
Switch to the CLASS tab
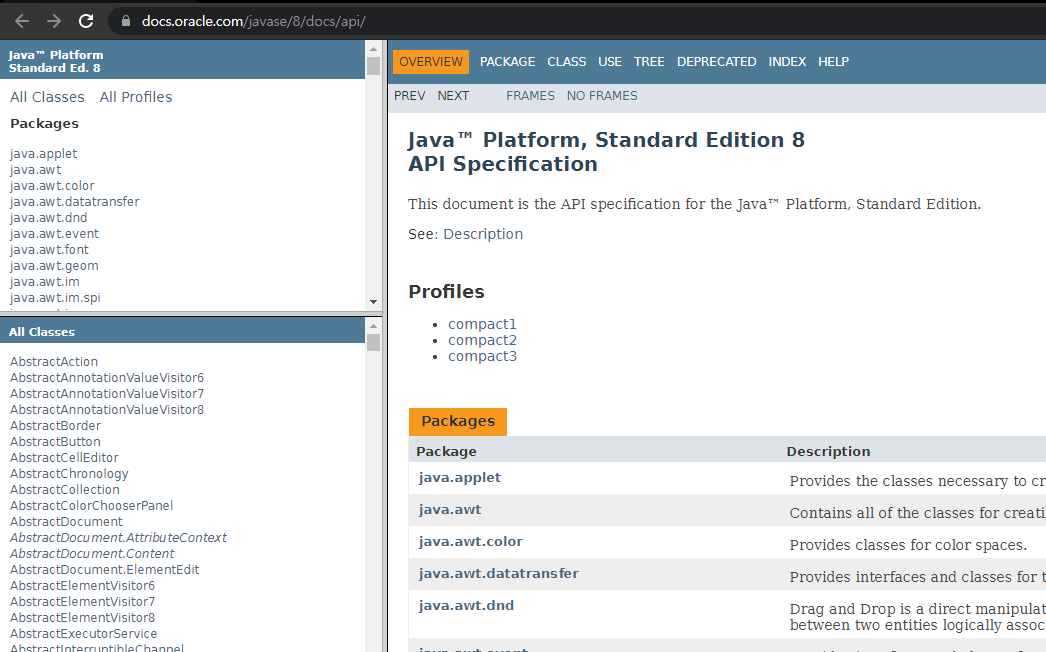(x=566, y=61)
